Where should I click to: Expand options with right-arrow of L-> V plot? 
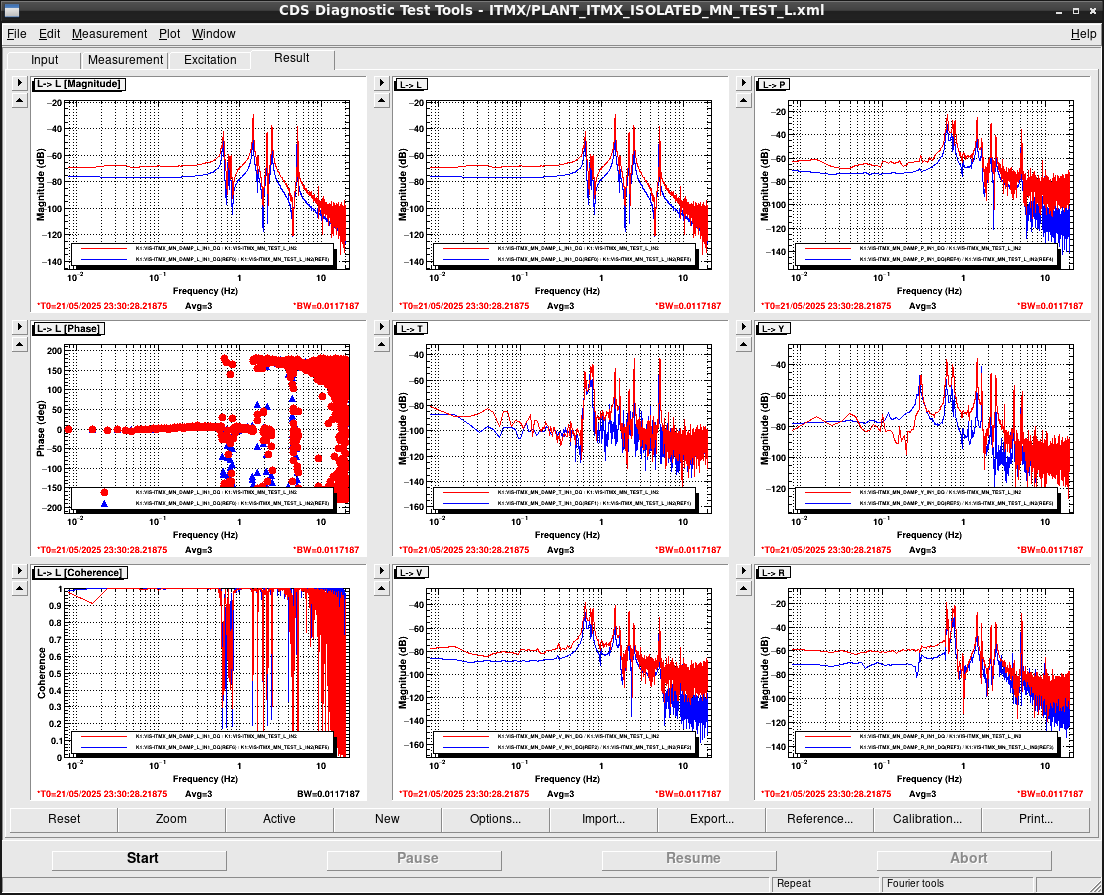(382, 571)
